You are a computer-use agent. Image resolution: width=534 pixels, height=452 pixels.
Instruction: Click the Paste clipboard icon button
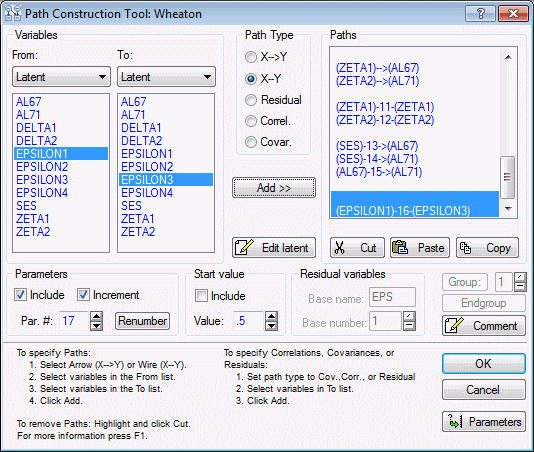pyautogui.click(x=420, y=248)
